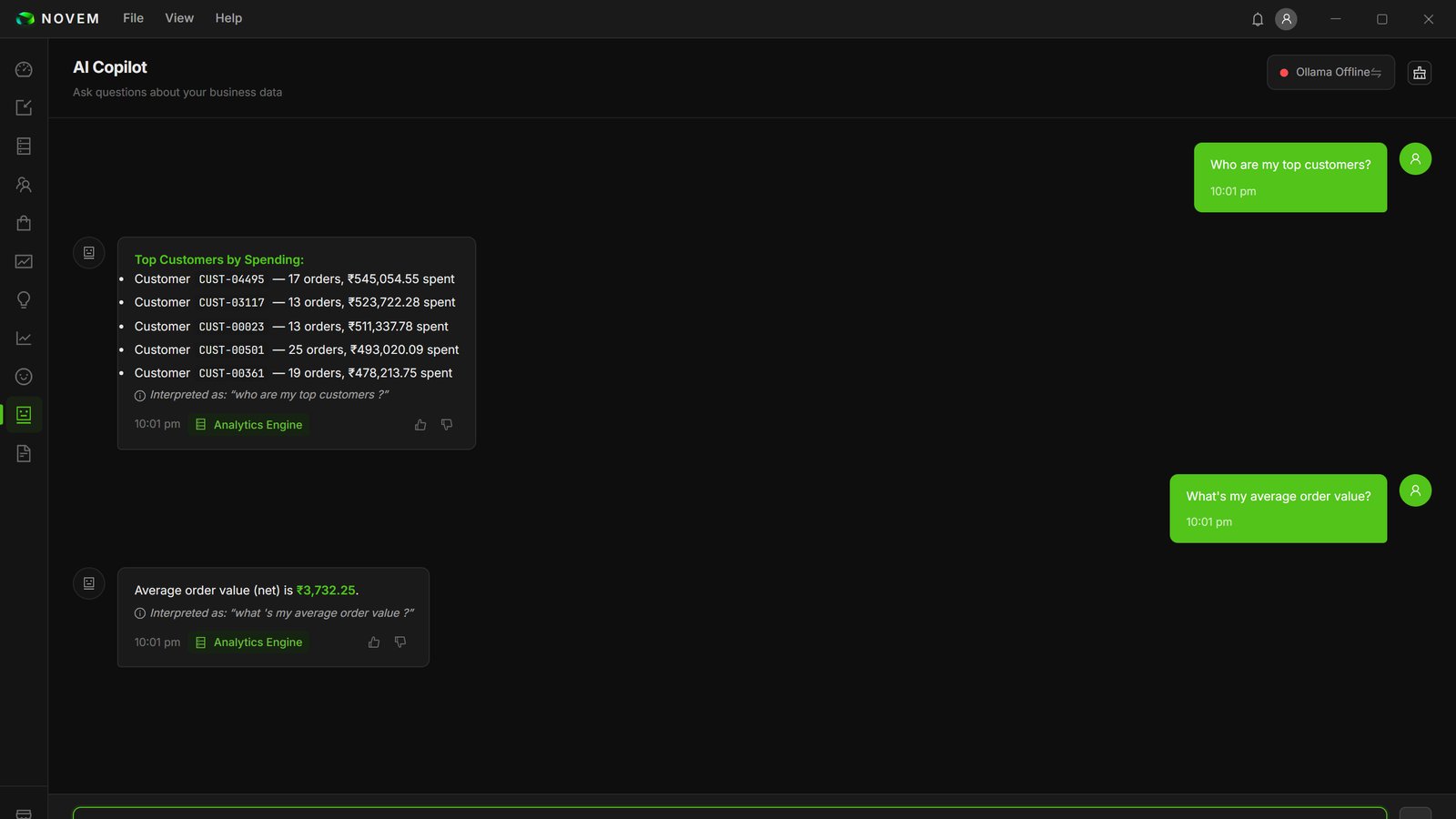Image resolution: width=1456 pixels, height=819 pixels.
Task: Clear chat with the broom icon
Action: pos(1420,73)
